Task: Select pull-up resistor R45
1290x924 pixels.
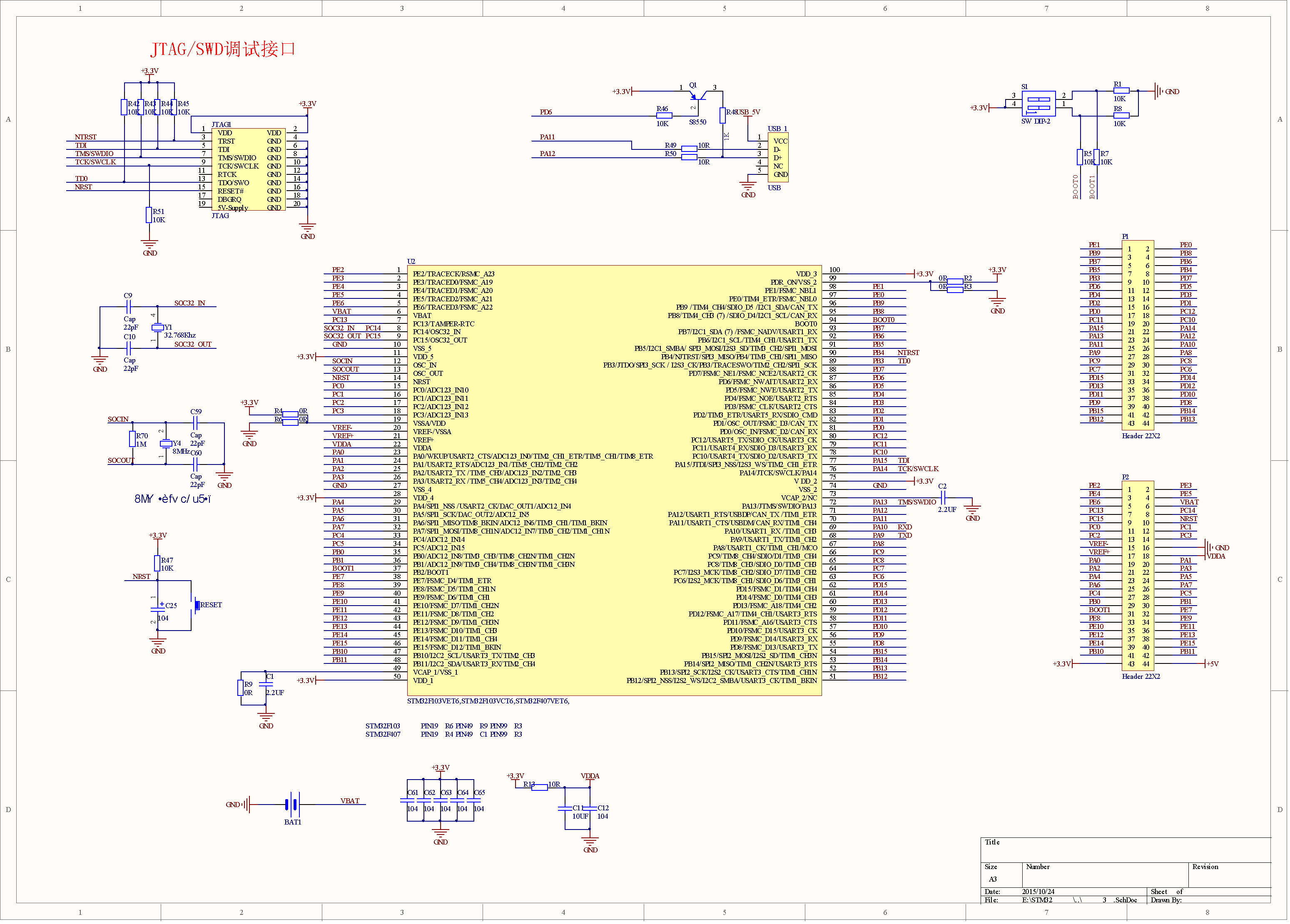Action: (x=174, y=107)
